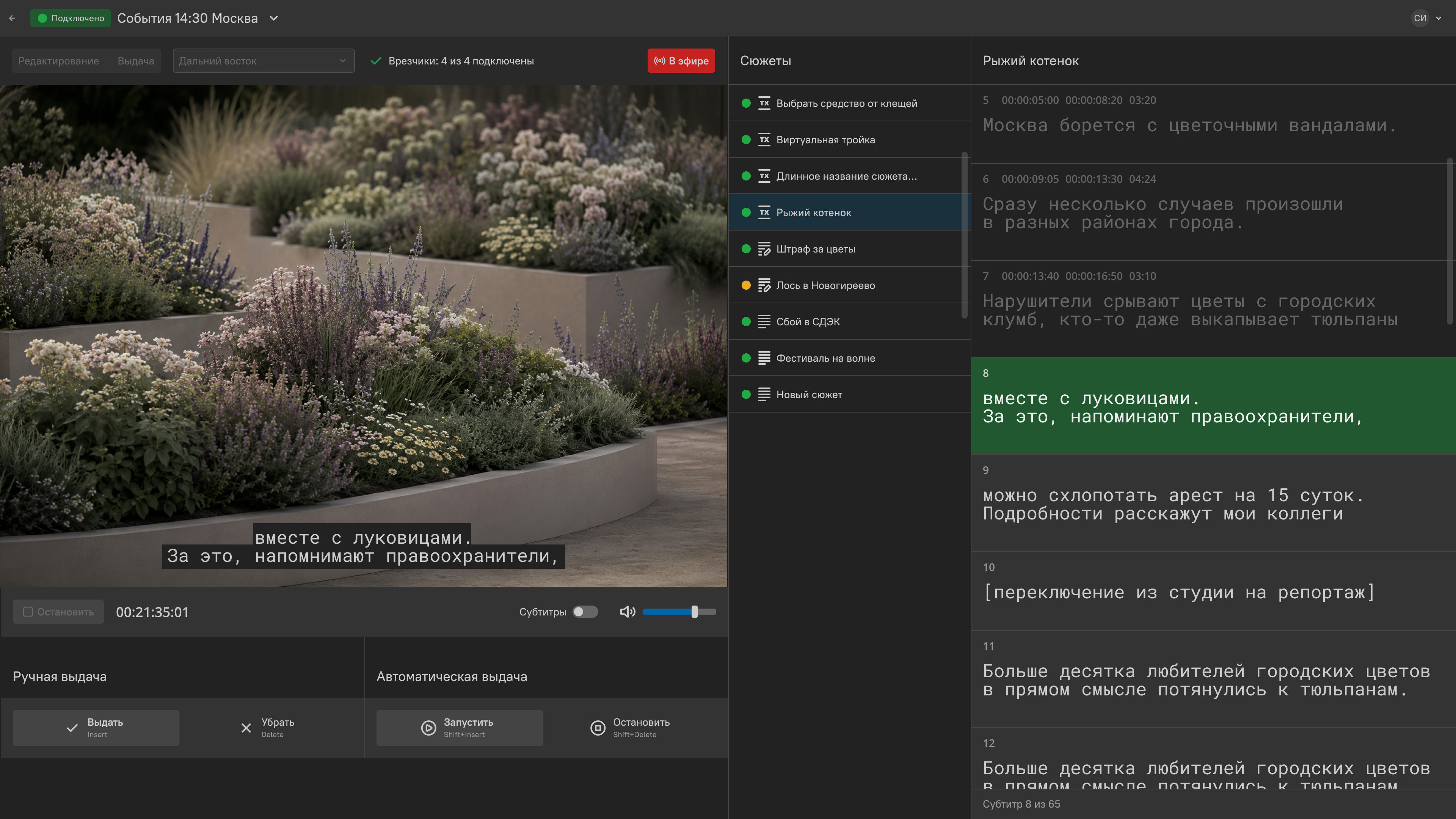The width and height of the screenshot is (1456, 819).
Task: Click the back arrow icon
Action: [13, 18]
